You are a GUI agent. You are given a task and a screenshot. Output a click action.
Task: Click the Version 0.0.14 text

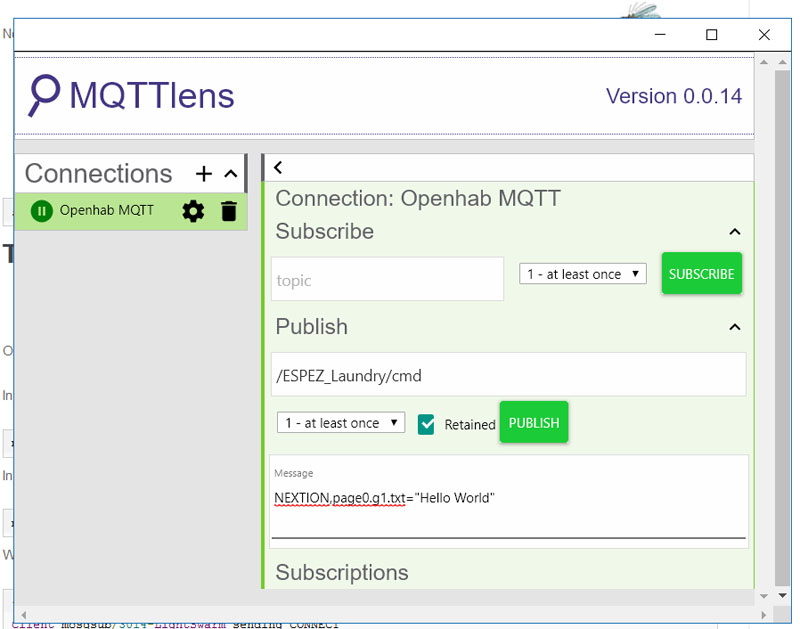[673, 96]
